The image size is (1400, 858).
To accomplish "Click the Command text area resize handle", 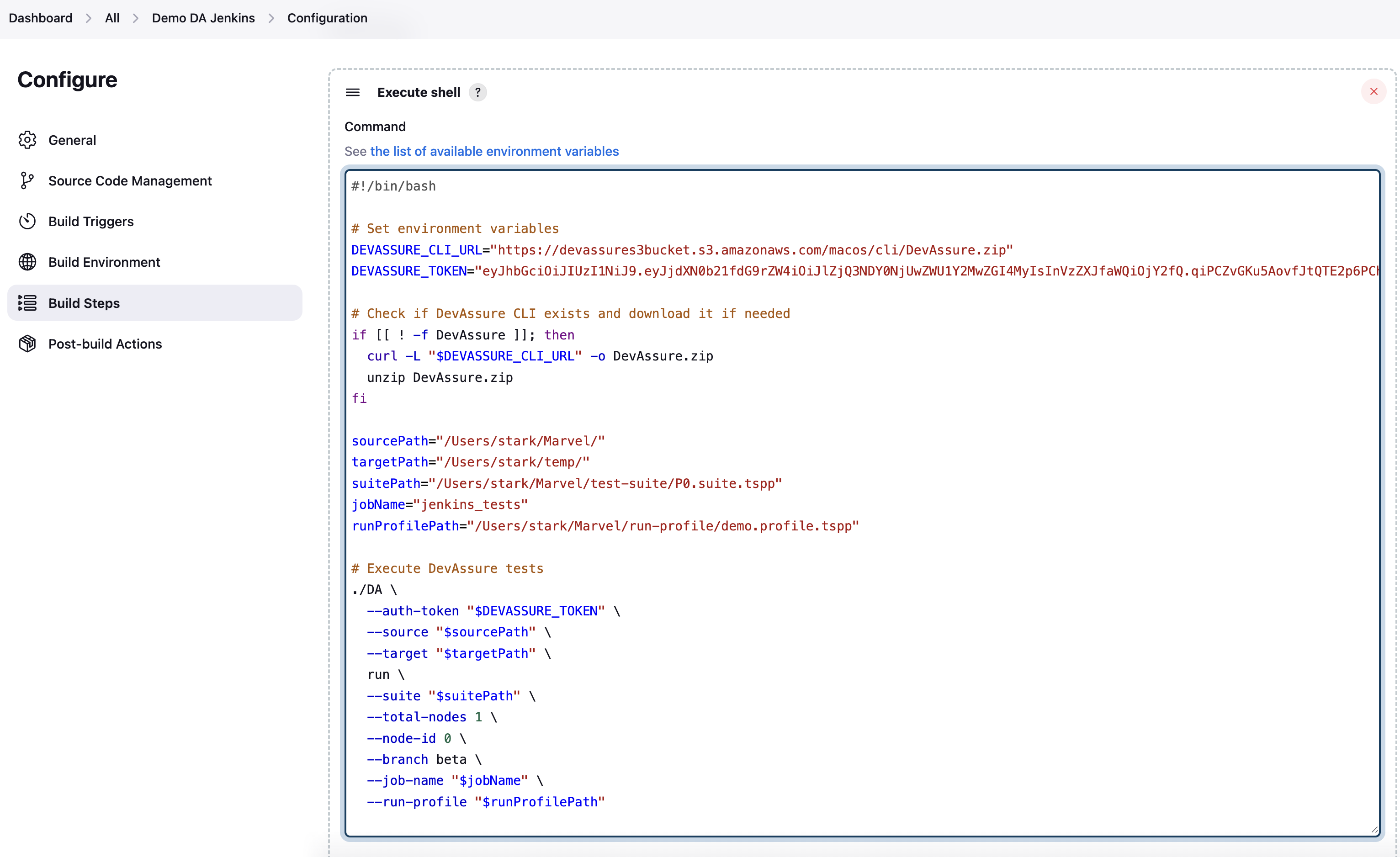I will click(x=1374, y=830).
